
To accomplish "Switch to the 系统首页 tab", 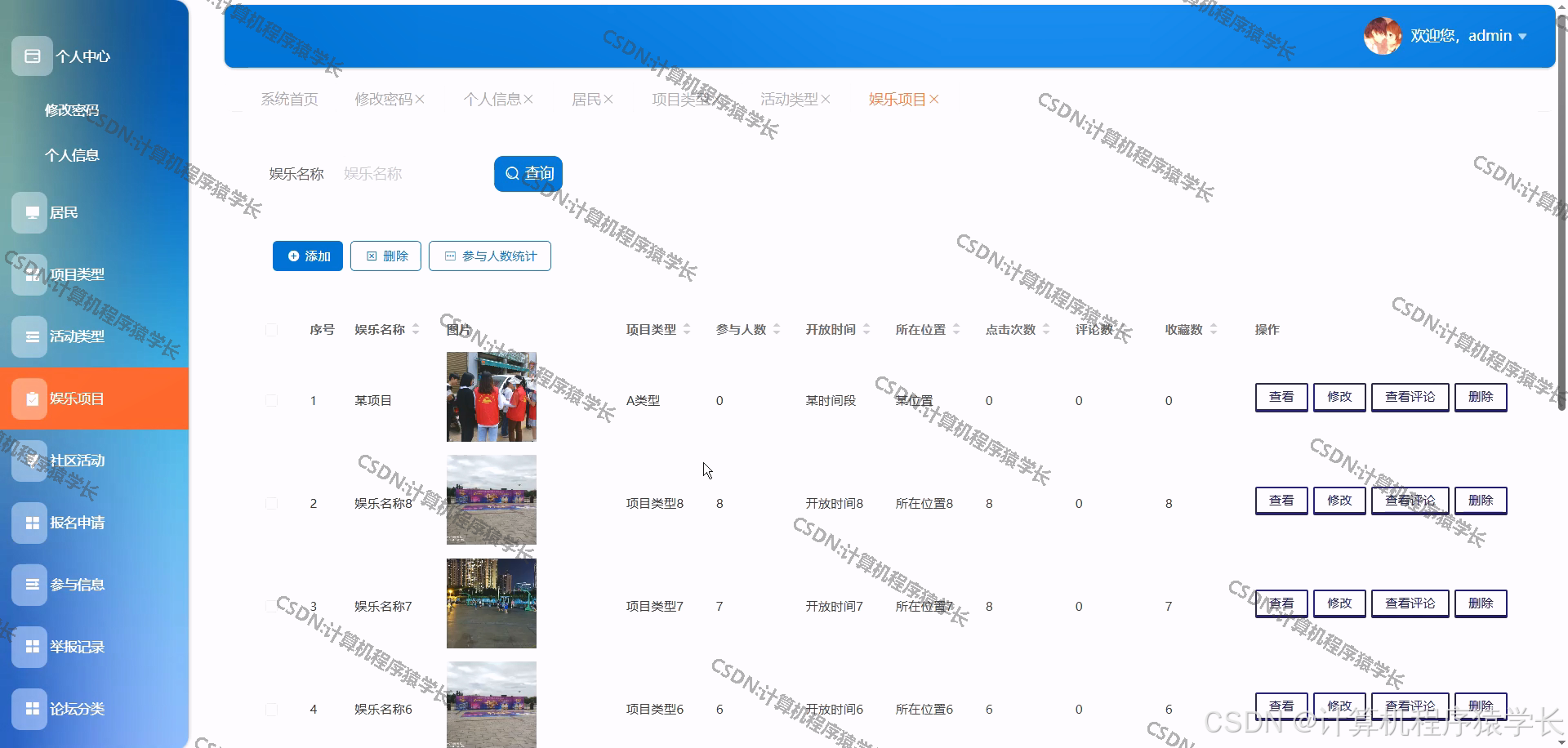I will [289, 100].
